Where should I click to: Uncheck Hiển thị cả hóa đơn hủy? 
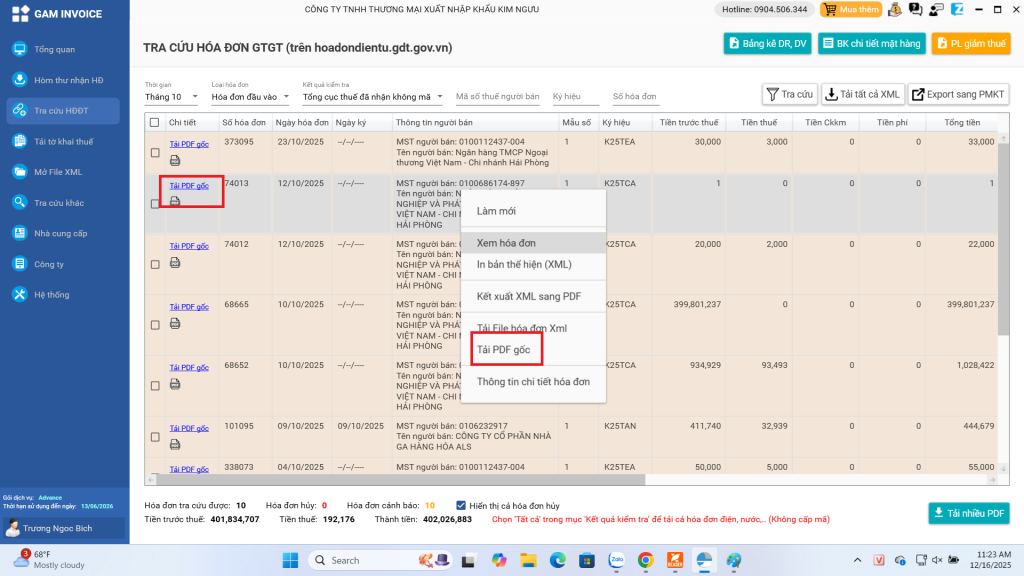(x=460, y=505)
